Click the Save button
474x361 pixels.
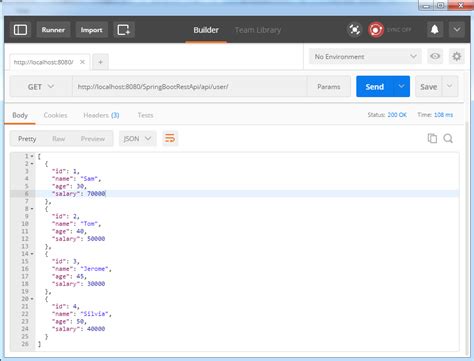pos(428,87)
